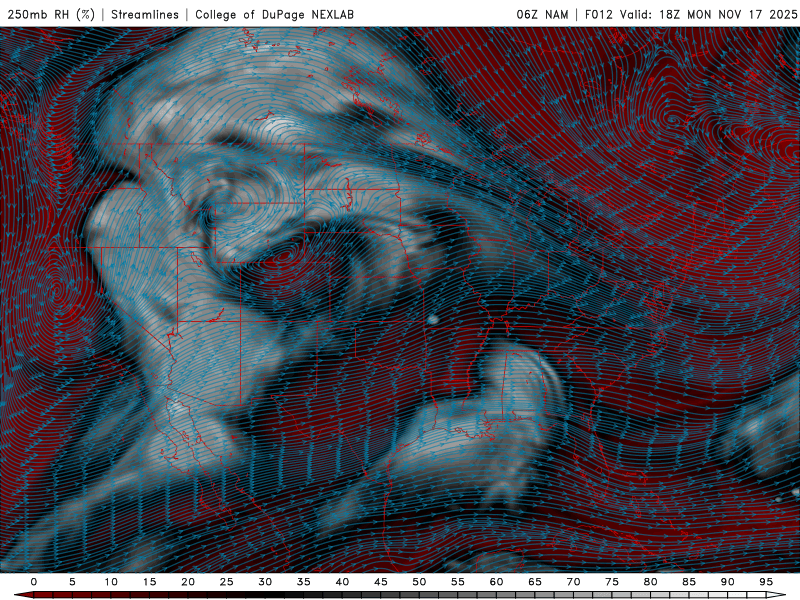Click the "35" label on the color scale
The image size is (800, 600).
coord(304,582)
